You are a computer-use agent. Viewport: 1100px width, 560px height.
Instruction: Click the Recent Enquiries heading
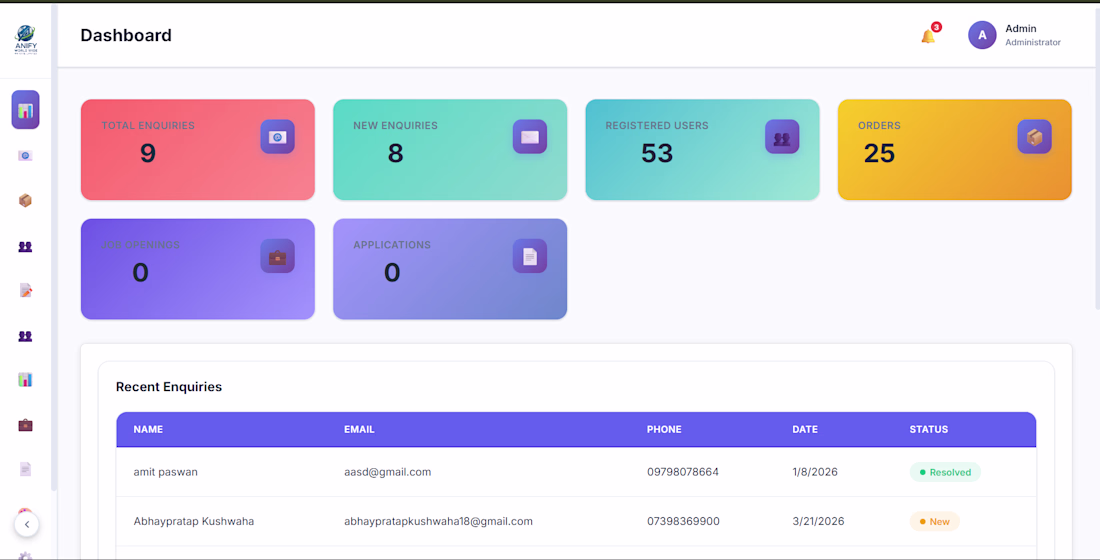point(169,387)
